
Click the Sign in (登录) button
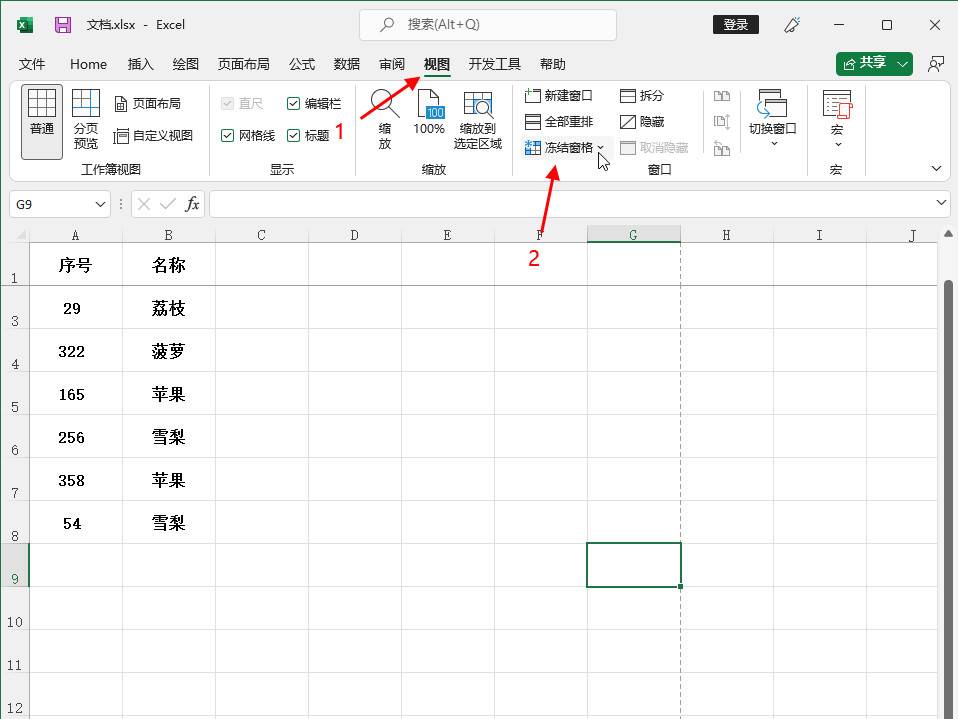point(736,25)
